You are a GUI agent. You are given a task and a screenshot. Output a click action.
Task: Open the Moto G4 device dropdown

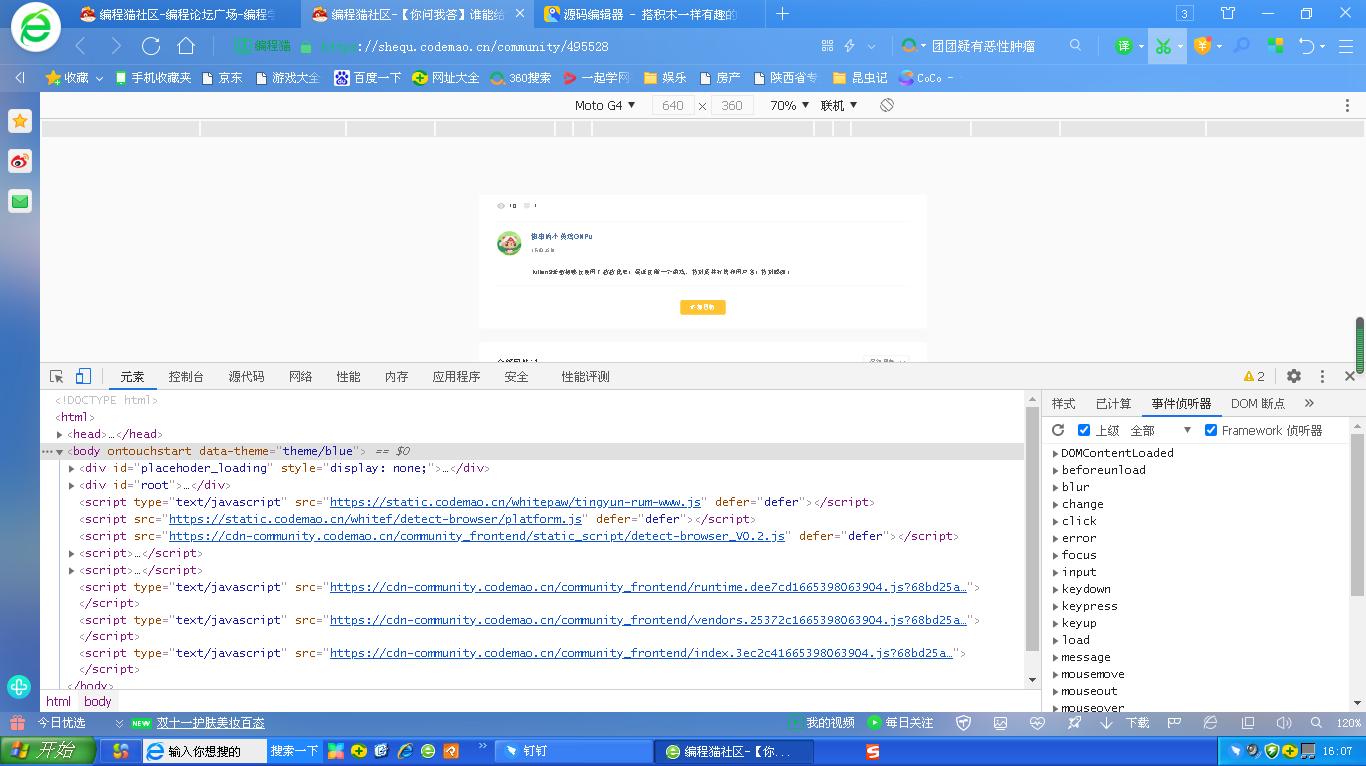pyautogui.click(x=605, y=105)
